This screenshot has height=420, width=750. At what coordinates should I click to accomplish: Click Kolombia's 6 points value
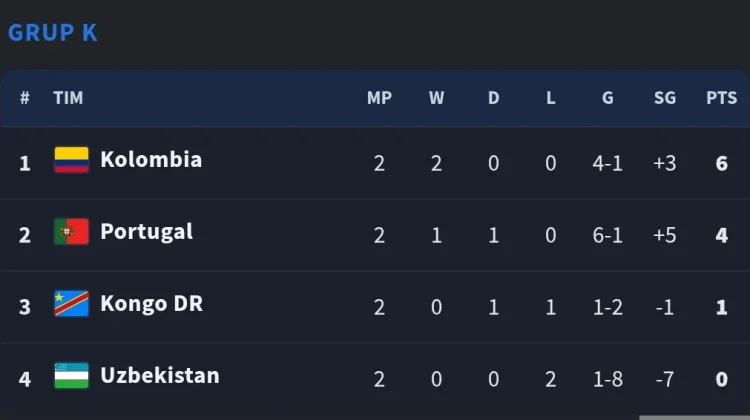pos(722,164)
